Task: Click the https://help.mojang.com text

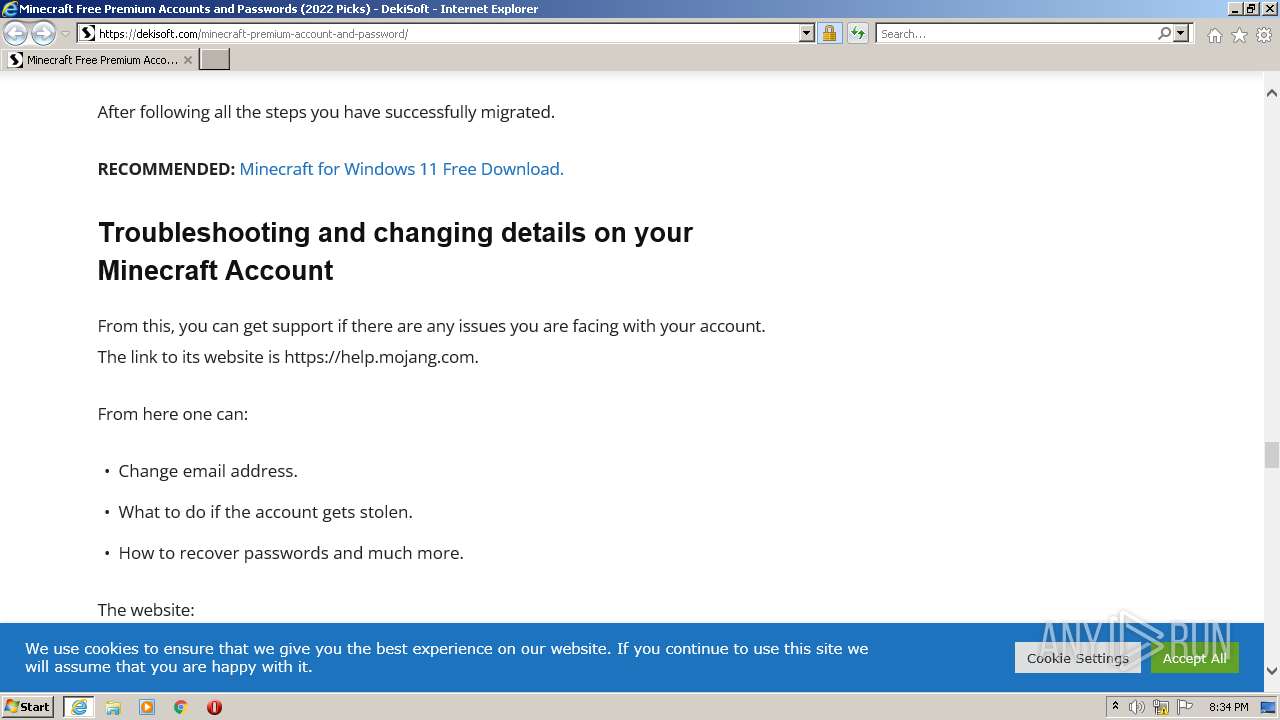Action: coord(381,357)
